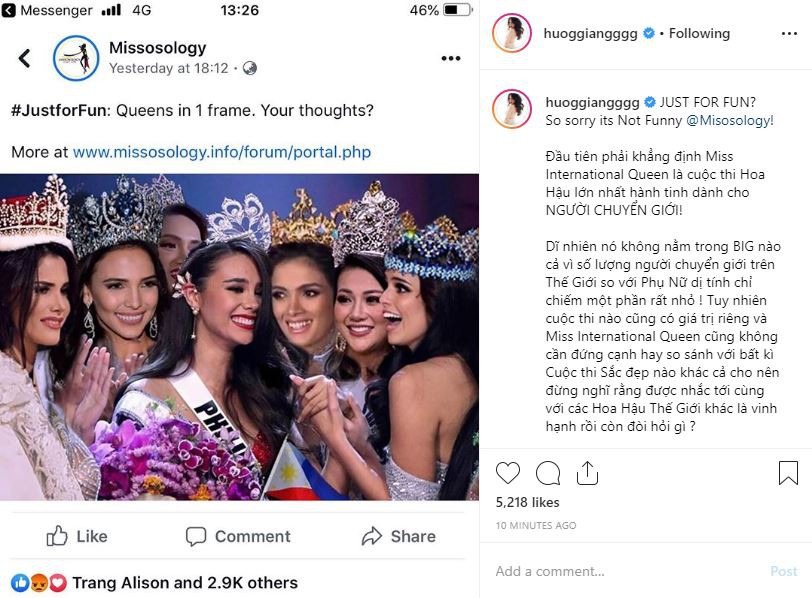
Task: Like the Facebook post
Action: [77, 536]
